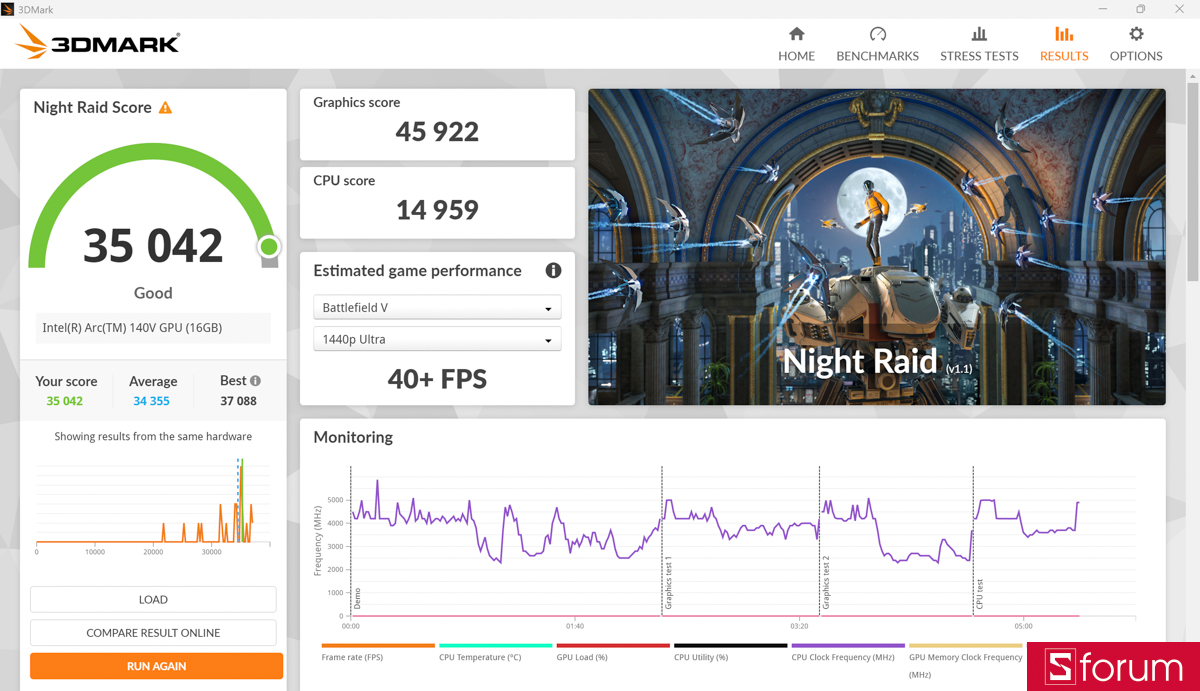Click the info icon next to Best score
1200x691 pixels.
(255, 381)
